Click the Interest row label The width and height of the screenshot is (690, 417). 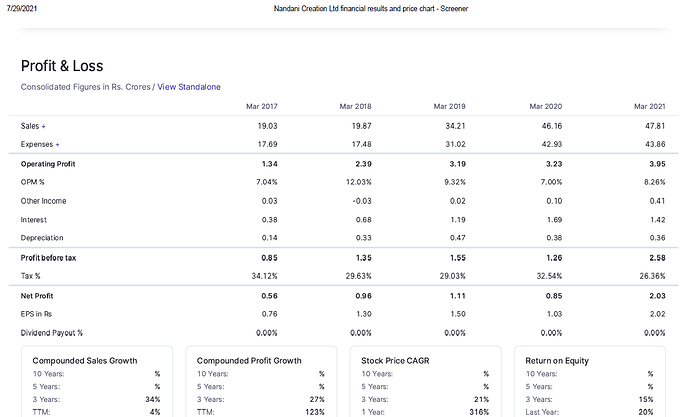(x=33, y=219)
